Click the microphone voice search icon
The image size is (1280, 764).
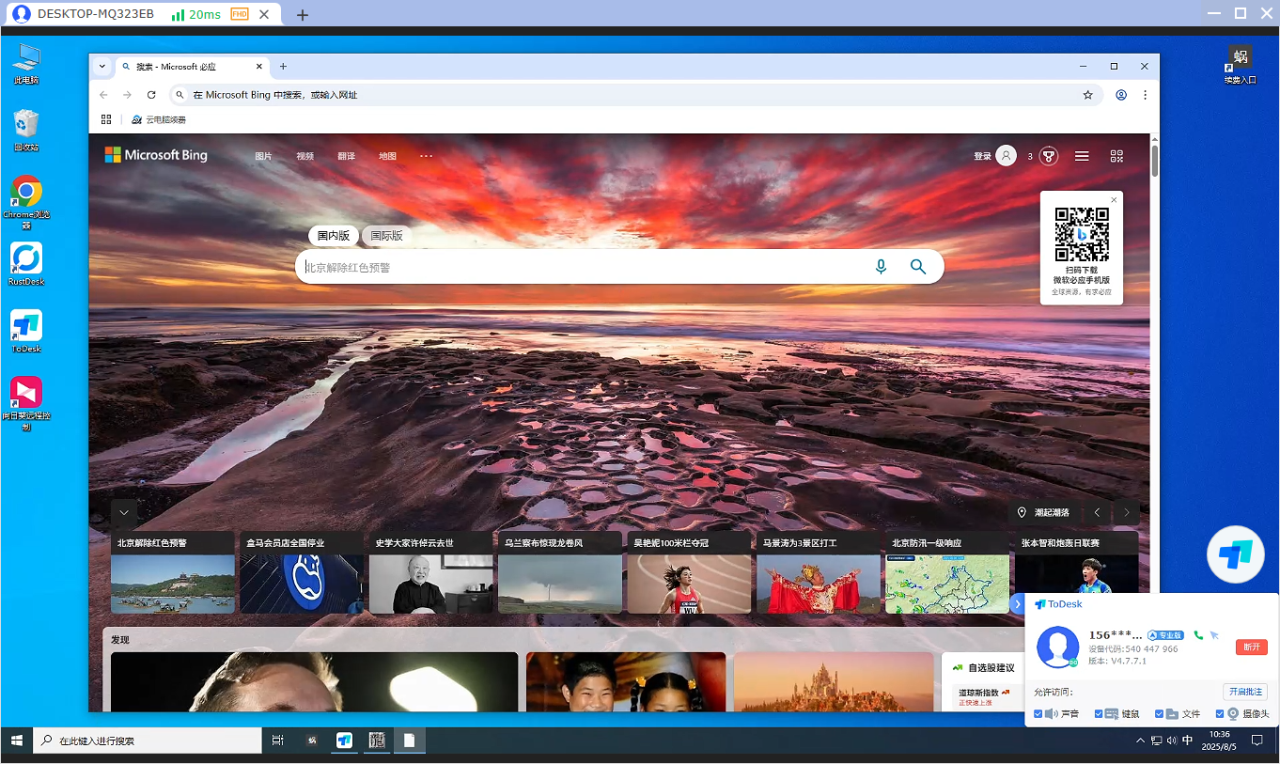(x=881, y=267)
